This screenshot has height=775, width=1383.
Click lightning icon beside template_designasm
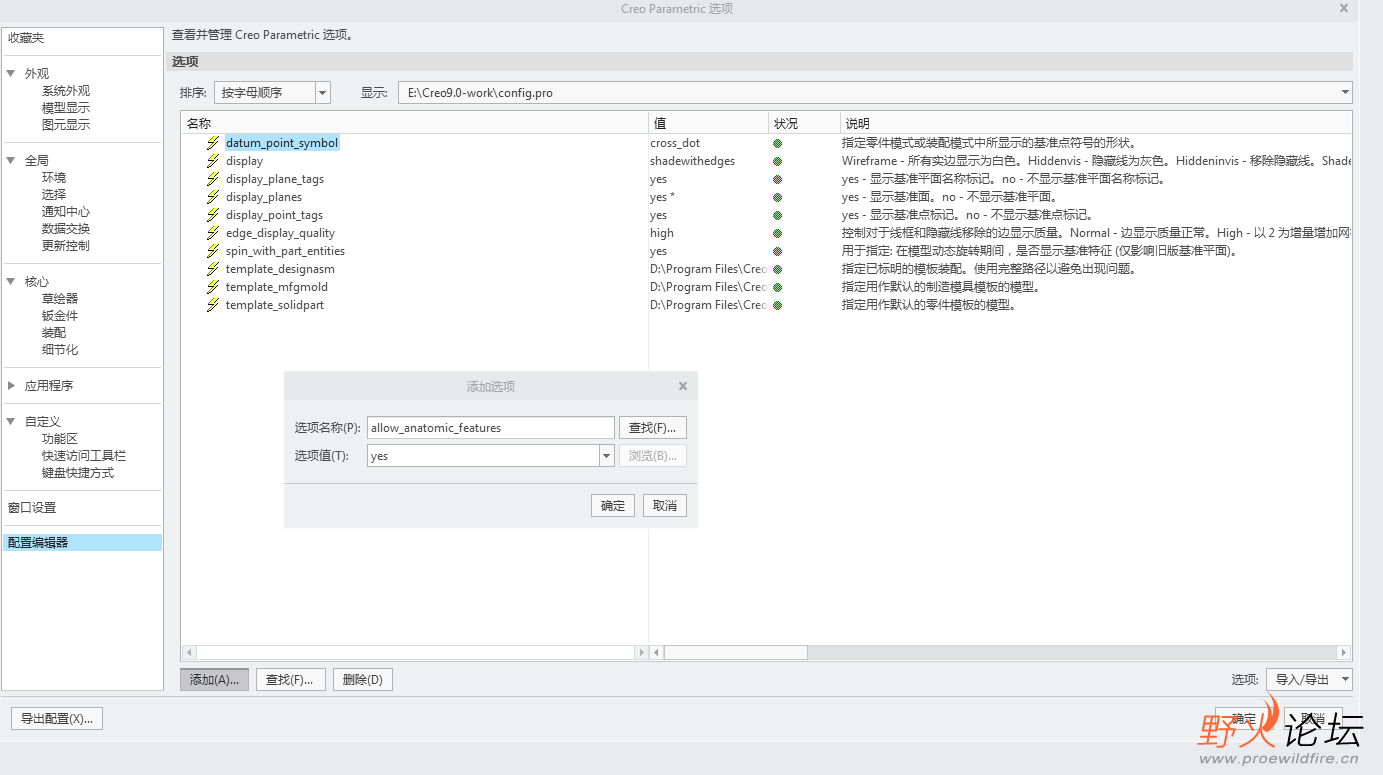tap(212, 269)
